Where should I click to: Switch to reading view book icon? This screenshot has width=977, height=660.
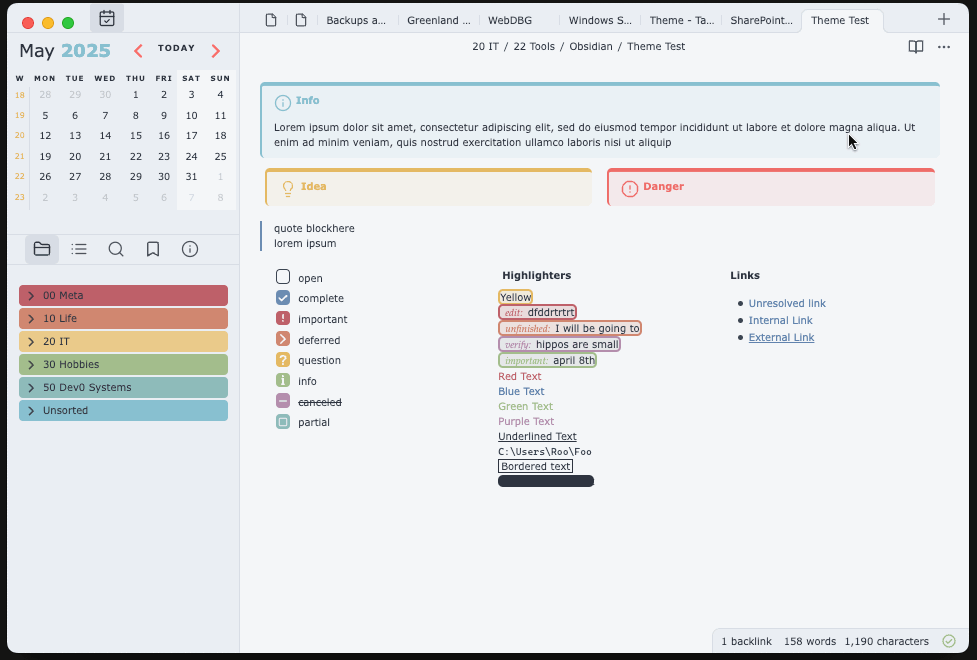[915, 47]
